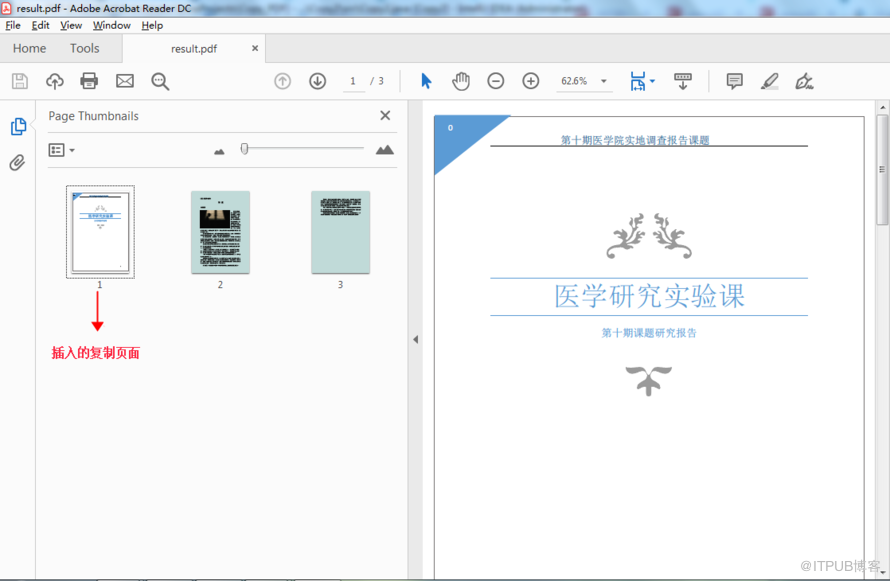
Task: Open the View menu
Action: pos(71,25)
